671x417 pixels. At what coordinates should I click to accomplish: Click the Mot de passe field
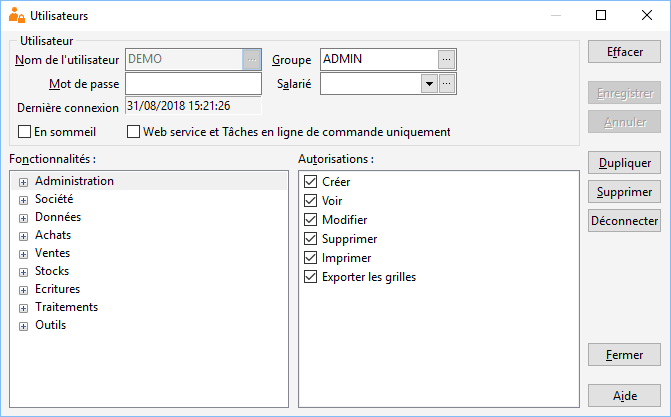point(193,83)
